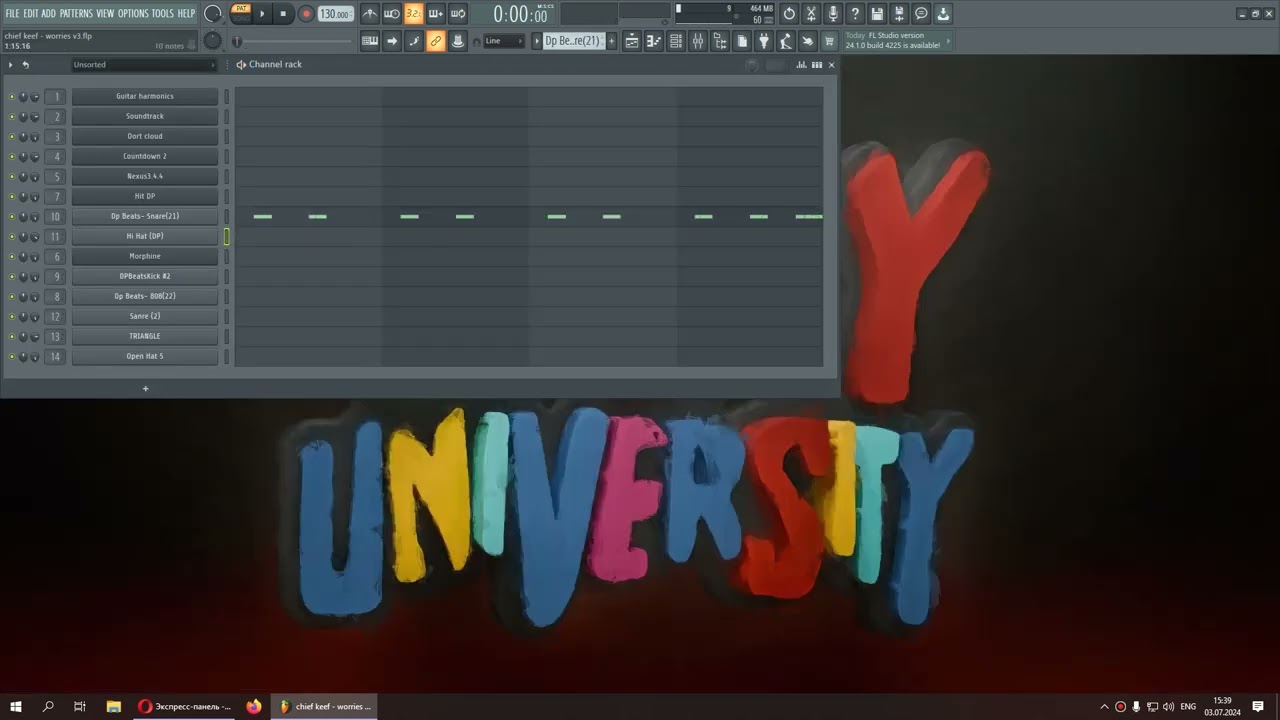
Task: Open the shopping cart icon
Action: 830,41
